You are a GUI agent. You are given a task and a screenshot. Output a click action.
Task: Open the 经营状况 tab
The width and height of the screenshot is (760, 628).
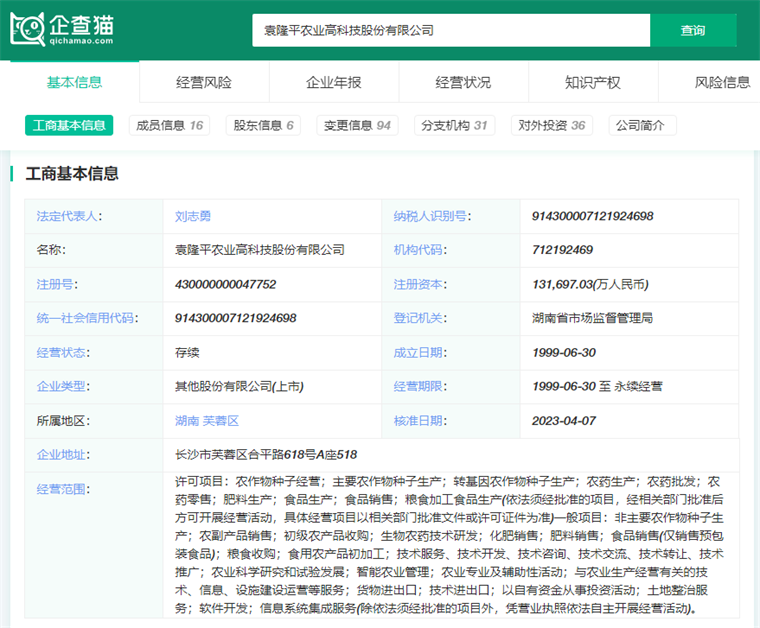463,82
